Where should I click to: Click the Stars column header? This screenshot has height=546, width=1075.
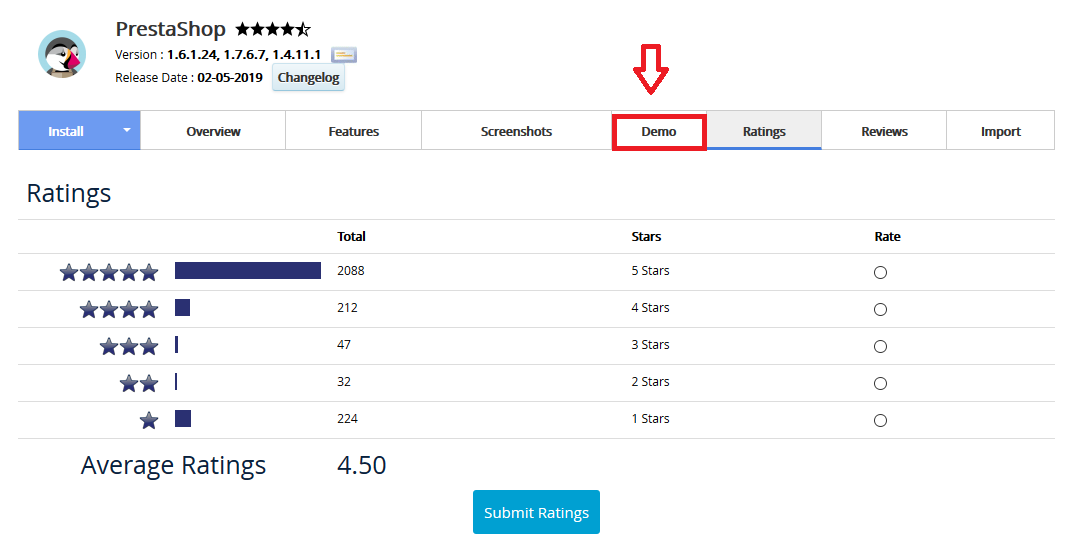pyautogui.click(x=646, y=236)
